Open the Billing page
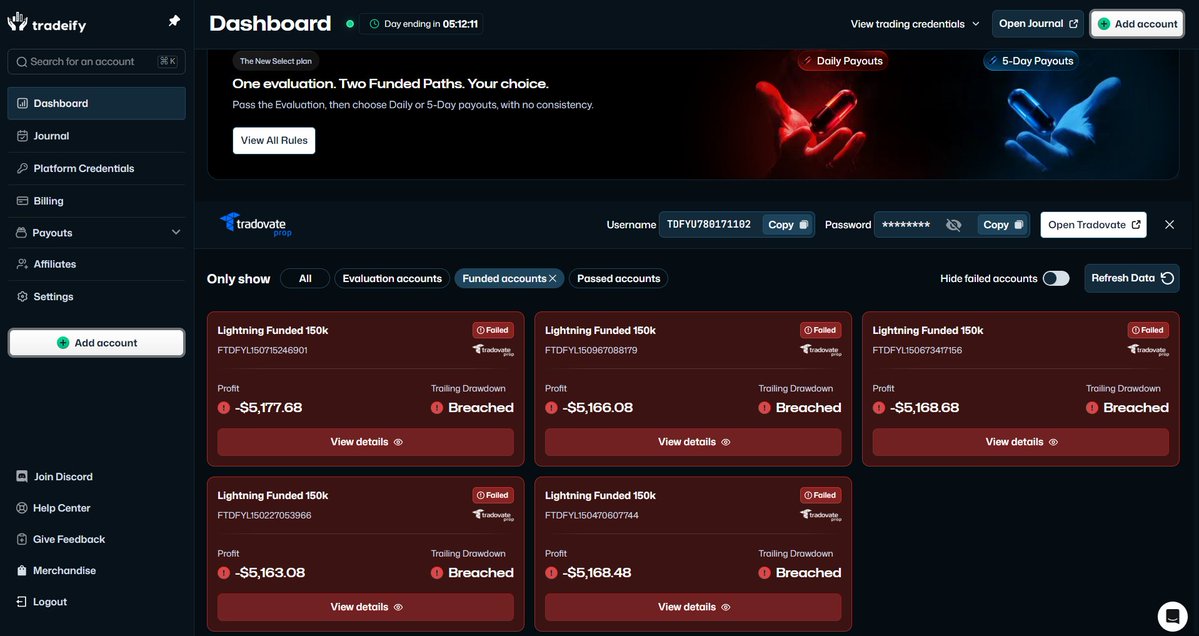1199x636 pixels. click(x=96, y=201)
